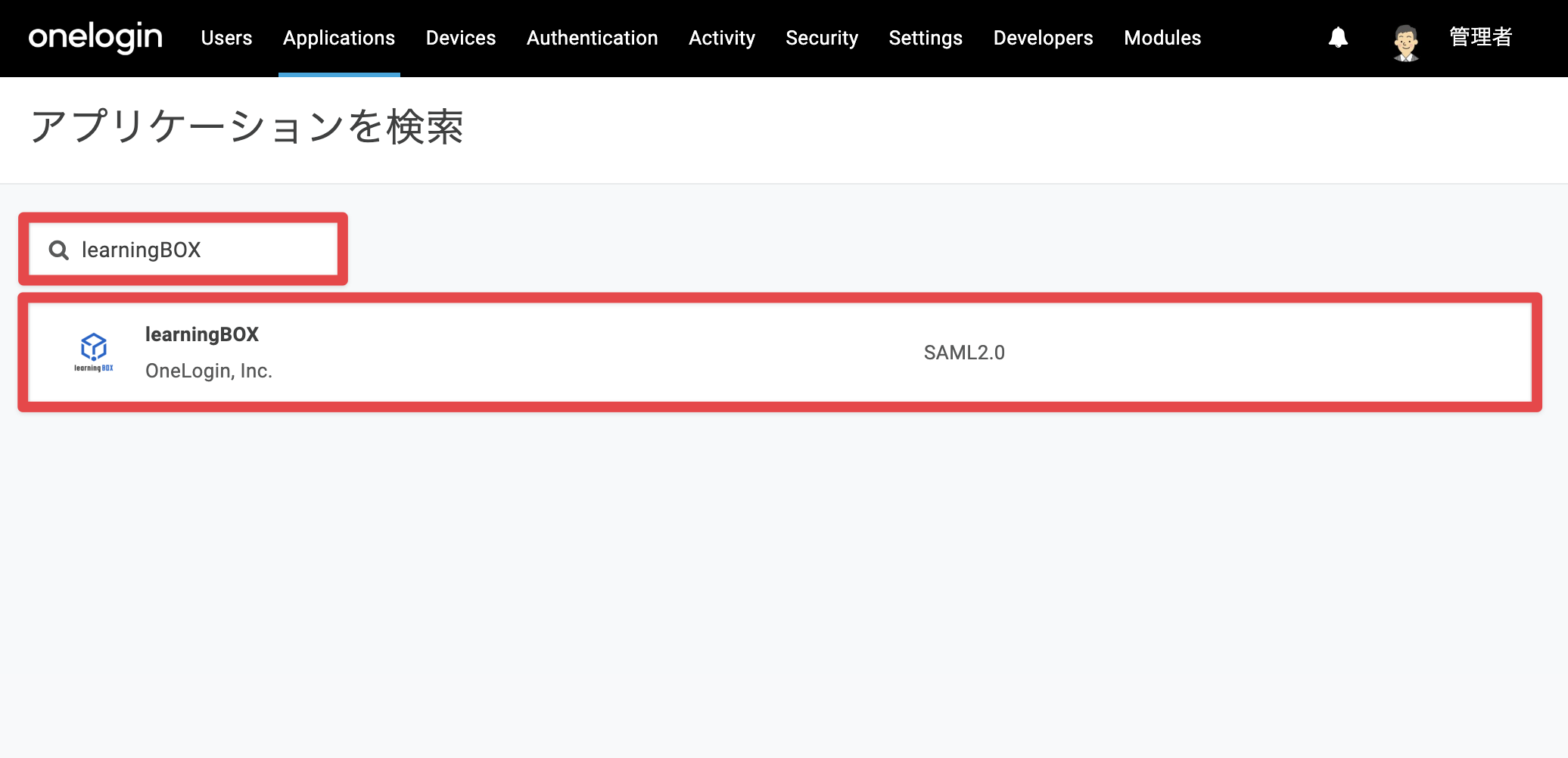Screen dimensions: 1568x758
Task: Open the Authentication menu
Action: pos(593,38)
